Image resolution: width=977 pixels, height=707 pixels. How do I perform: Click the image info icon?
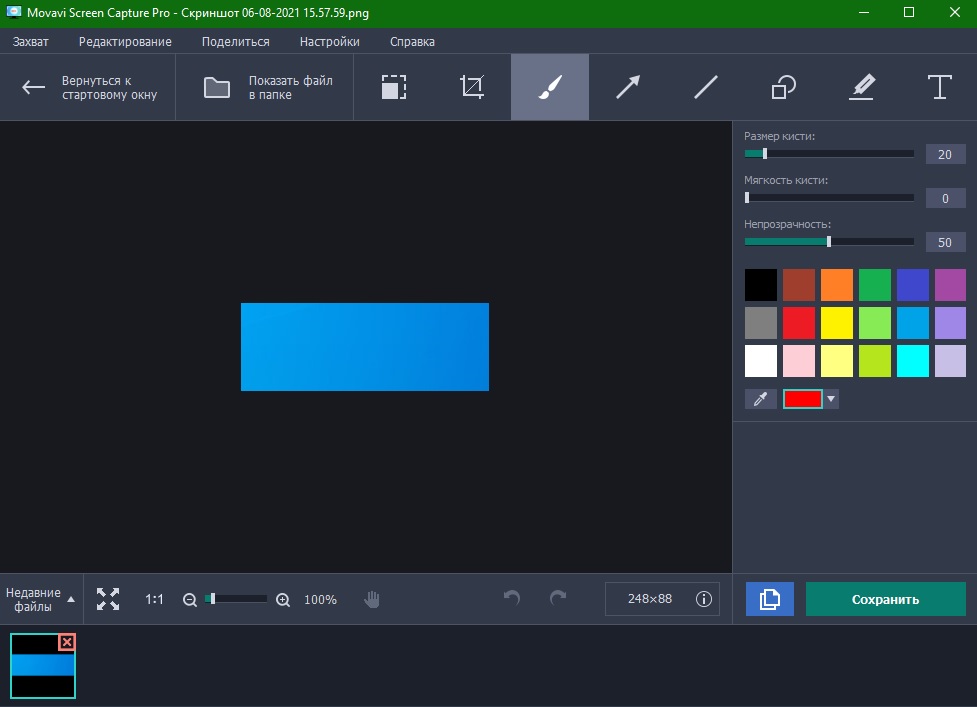(703, 599)
